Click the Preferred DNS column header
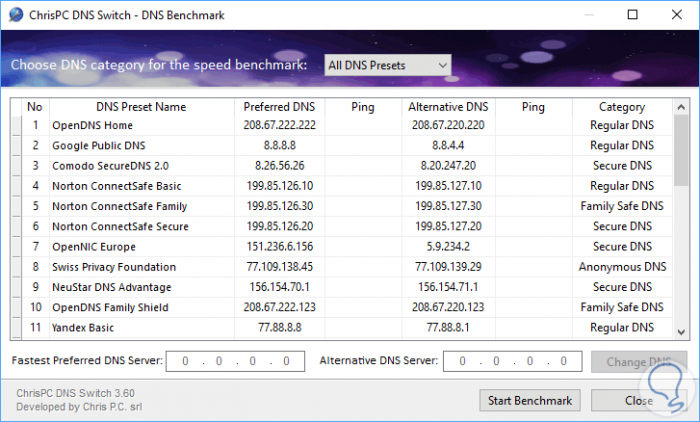Image resolution: width=700 pixels, height=422 pixels. (x=279, y=107)
